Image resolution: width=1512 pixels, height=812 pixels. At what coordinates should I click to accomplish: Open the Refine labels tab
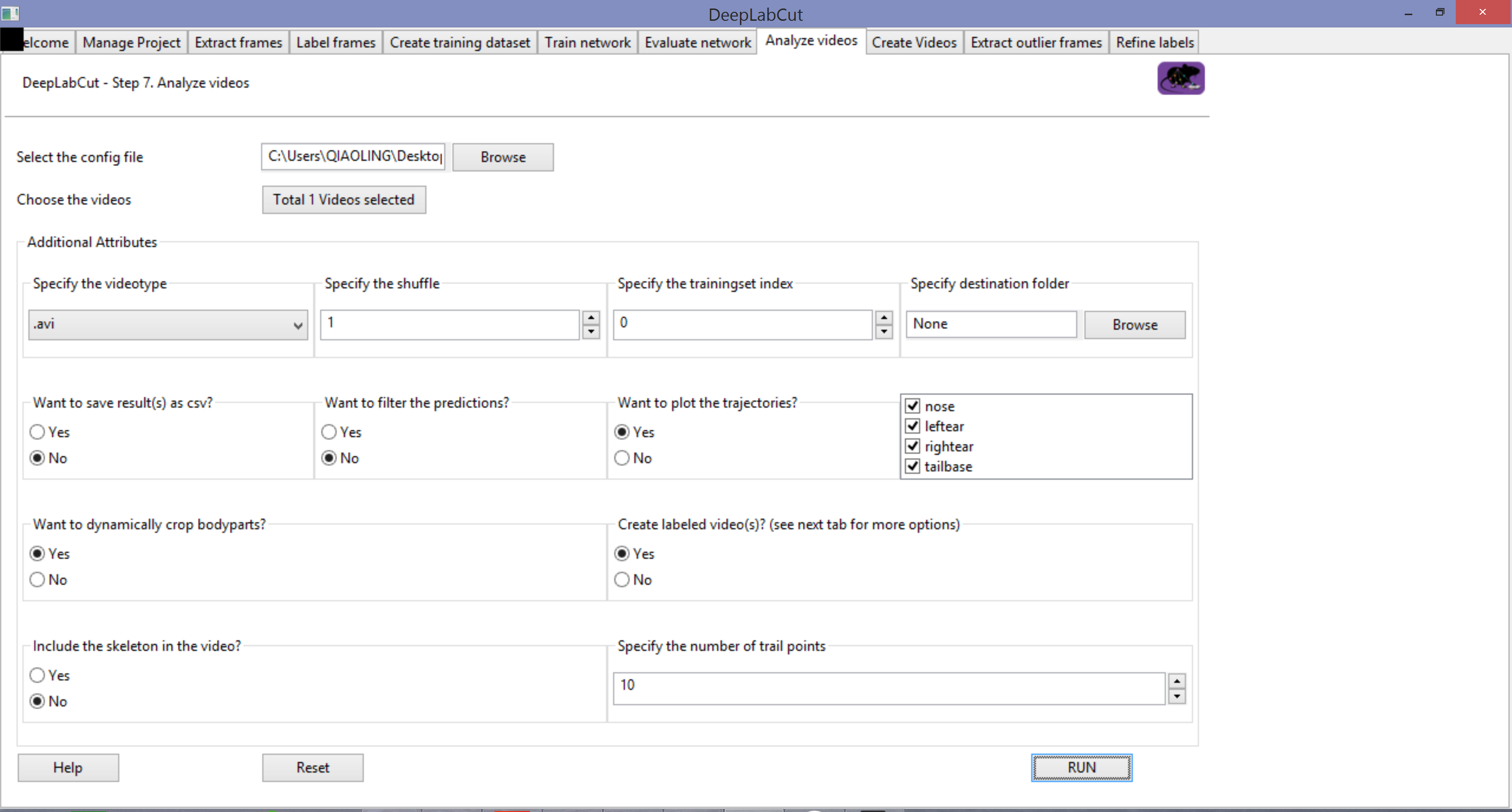pyautogui.click(x=1154, y=42)
